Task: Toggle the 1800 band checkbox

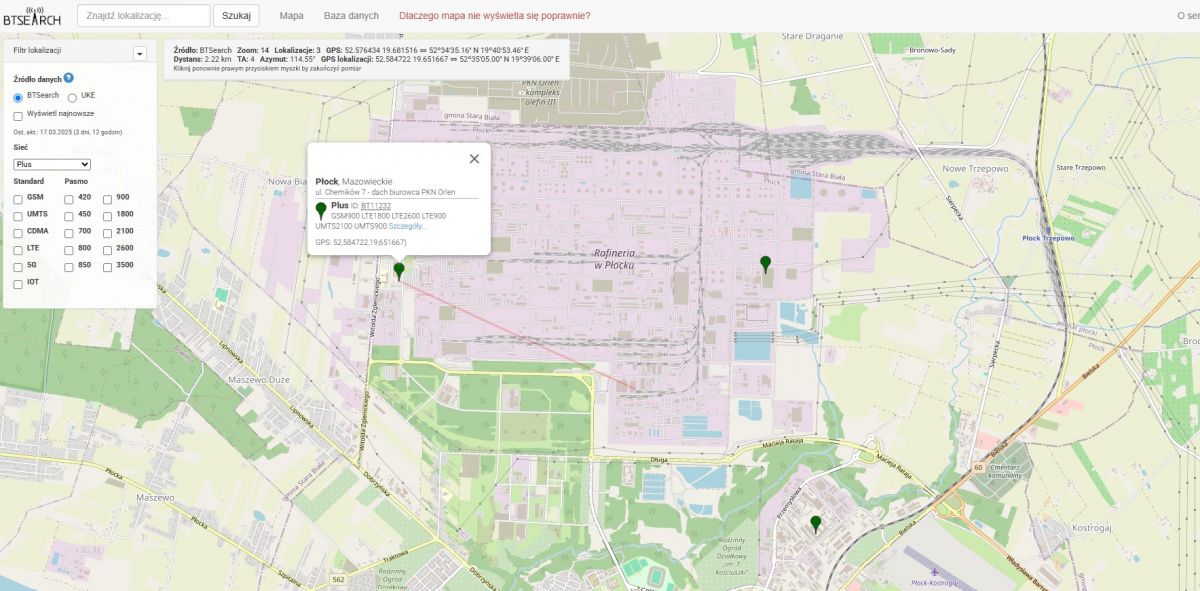Action: click(108, 216)
